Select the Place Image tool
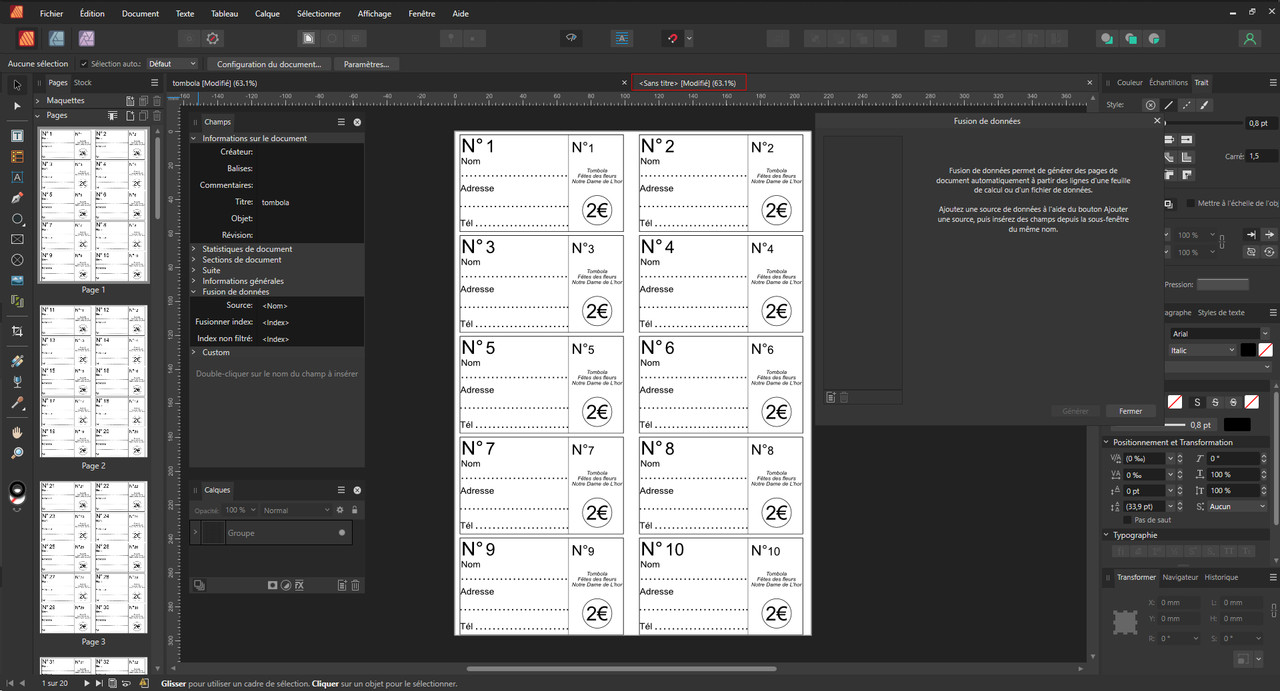The width and height of the screenshot is (1280, 691). (x=17, y=280)
